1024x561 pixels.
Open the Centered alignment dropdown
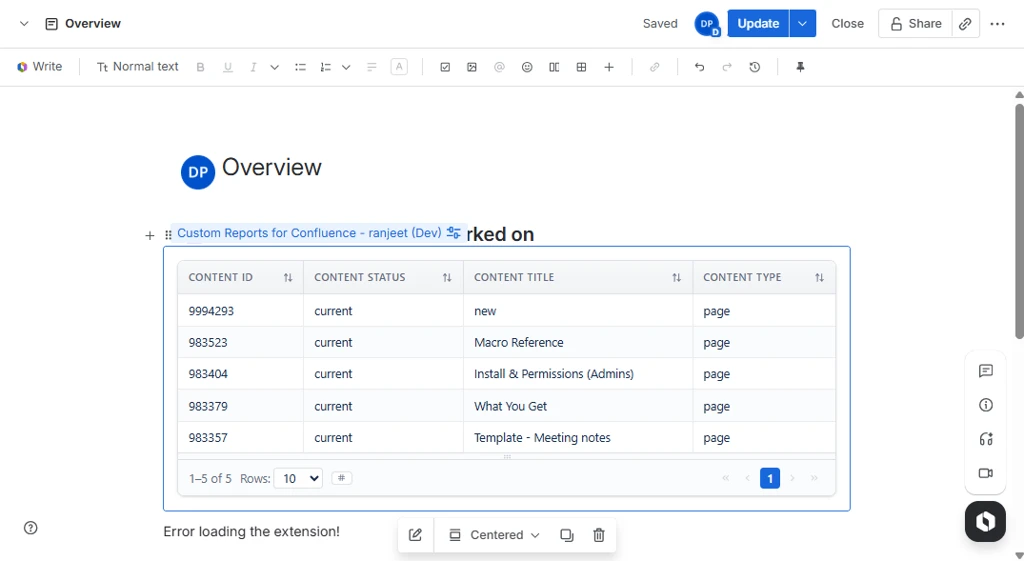tap(494, 535)
